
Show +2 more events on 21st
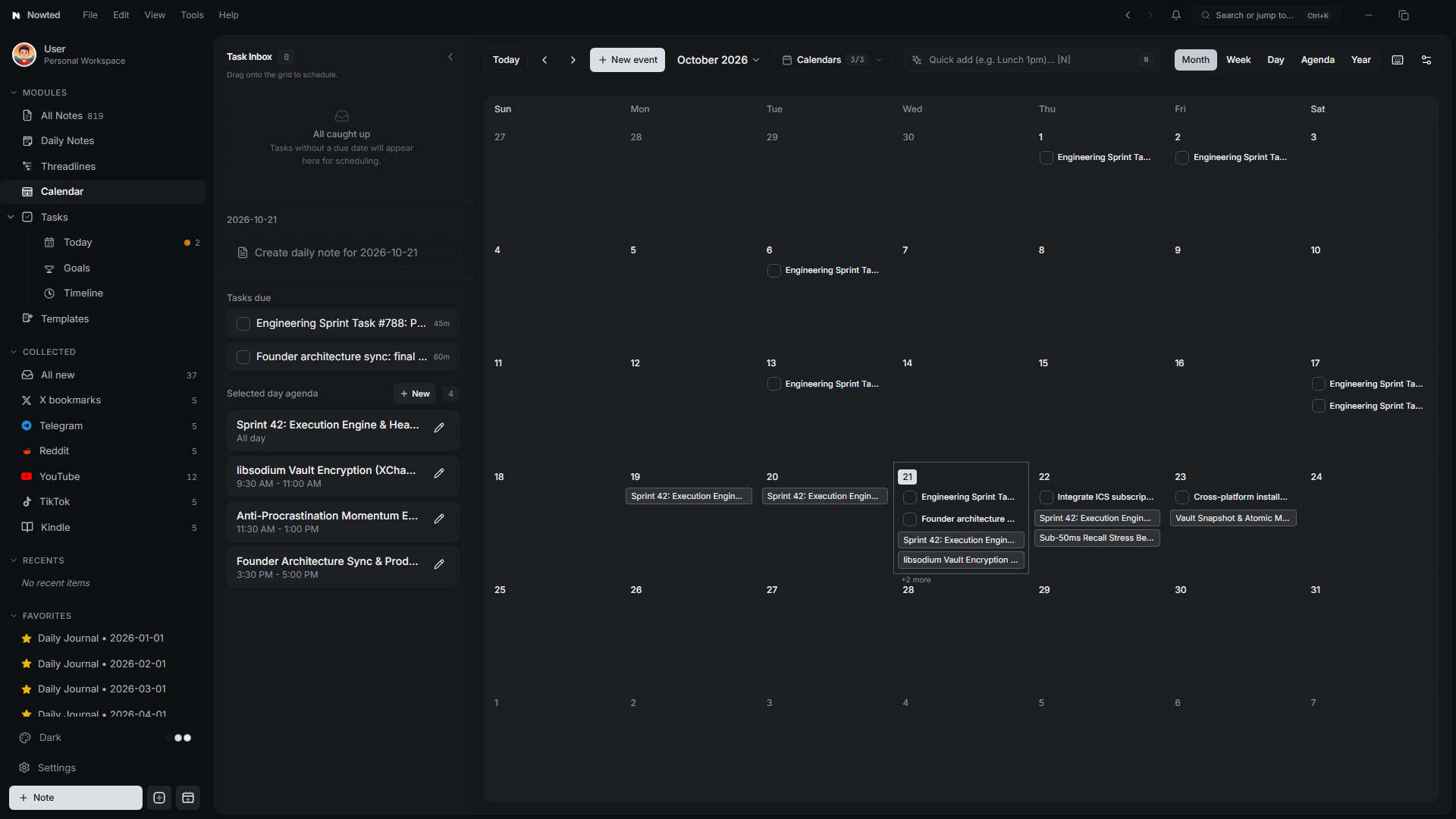pos(916,580)
